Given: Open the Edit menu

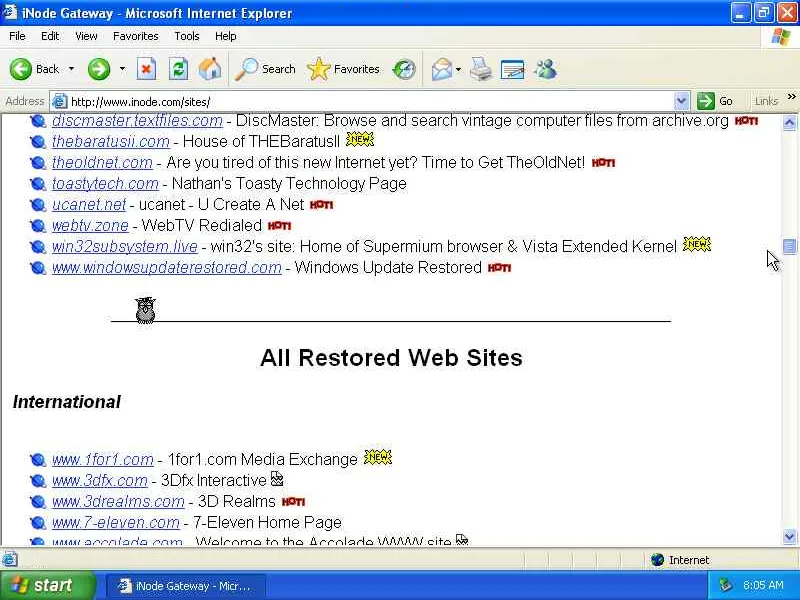Looking at the screenshot, I should click(x=50, y=36).
